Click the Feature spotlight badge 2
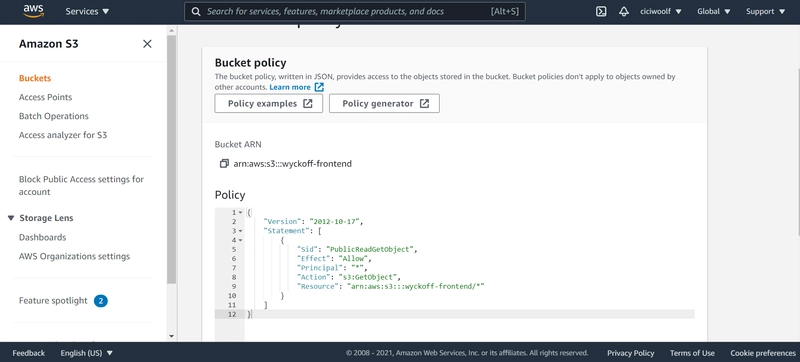 tap(101, 301)
